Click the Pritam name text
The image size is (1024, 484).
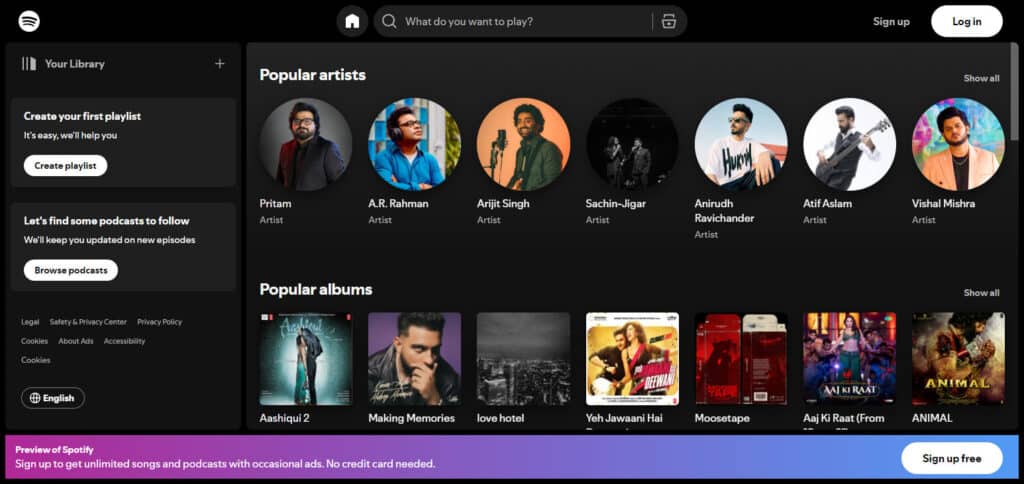(275, 204)
